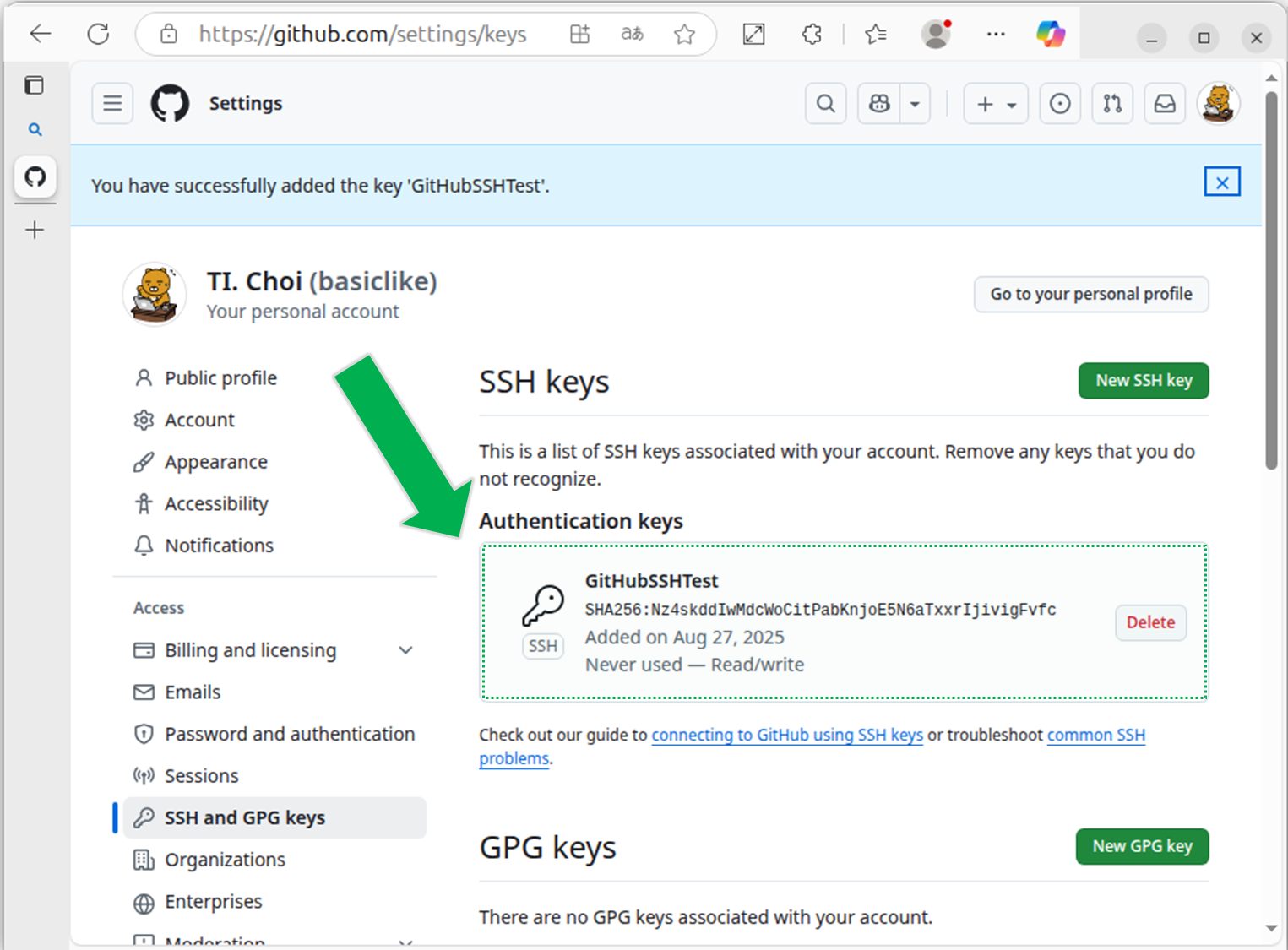
Task: Click the browser address bar URL
Action: point(362,34)
